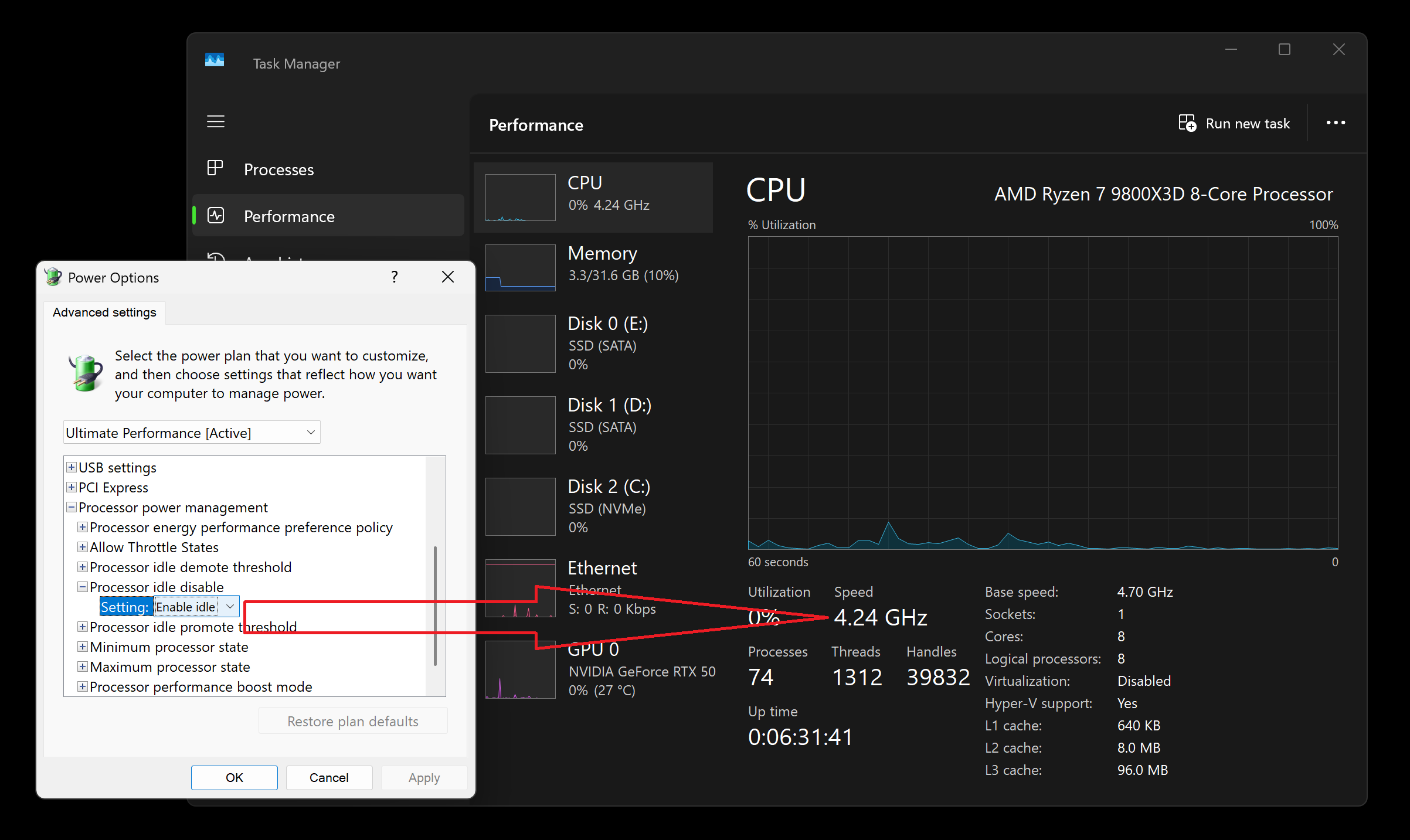Open the Enable idle setting dropdown
1410x840 pixels.
197,607
